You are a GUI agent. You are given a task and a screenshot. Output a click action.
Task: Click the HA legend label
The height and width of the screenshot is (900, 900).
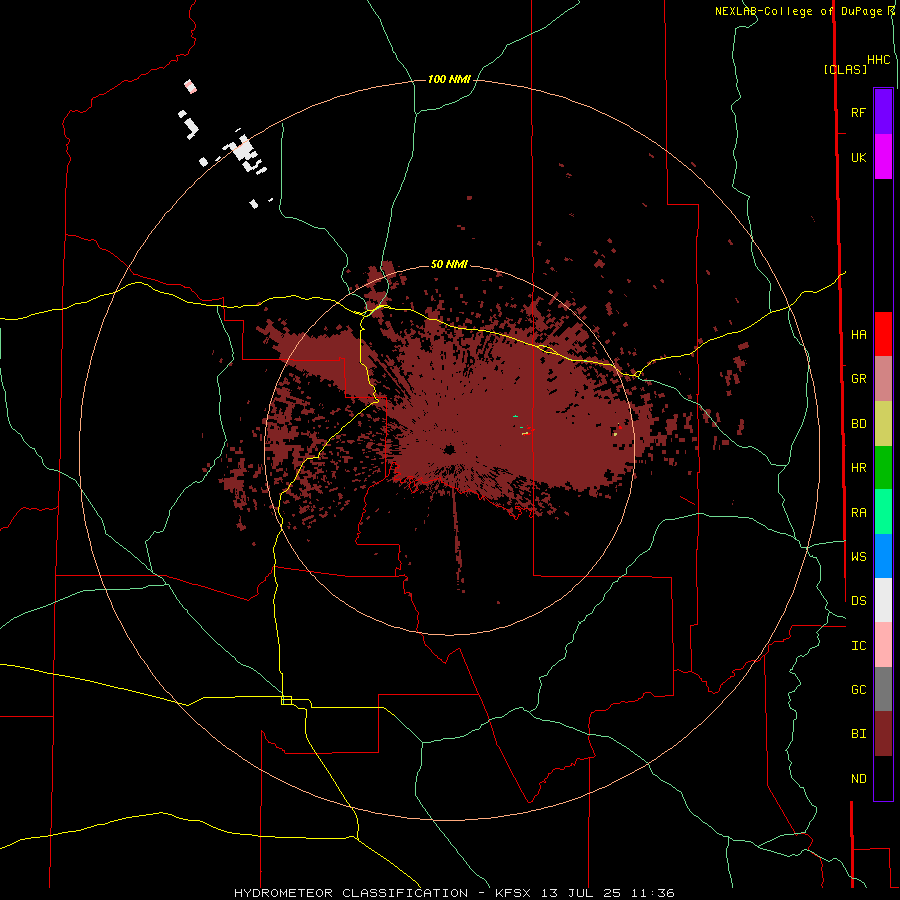click(858, 334)
